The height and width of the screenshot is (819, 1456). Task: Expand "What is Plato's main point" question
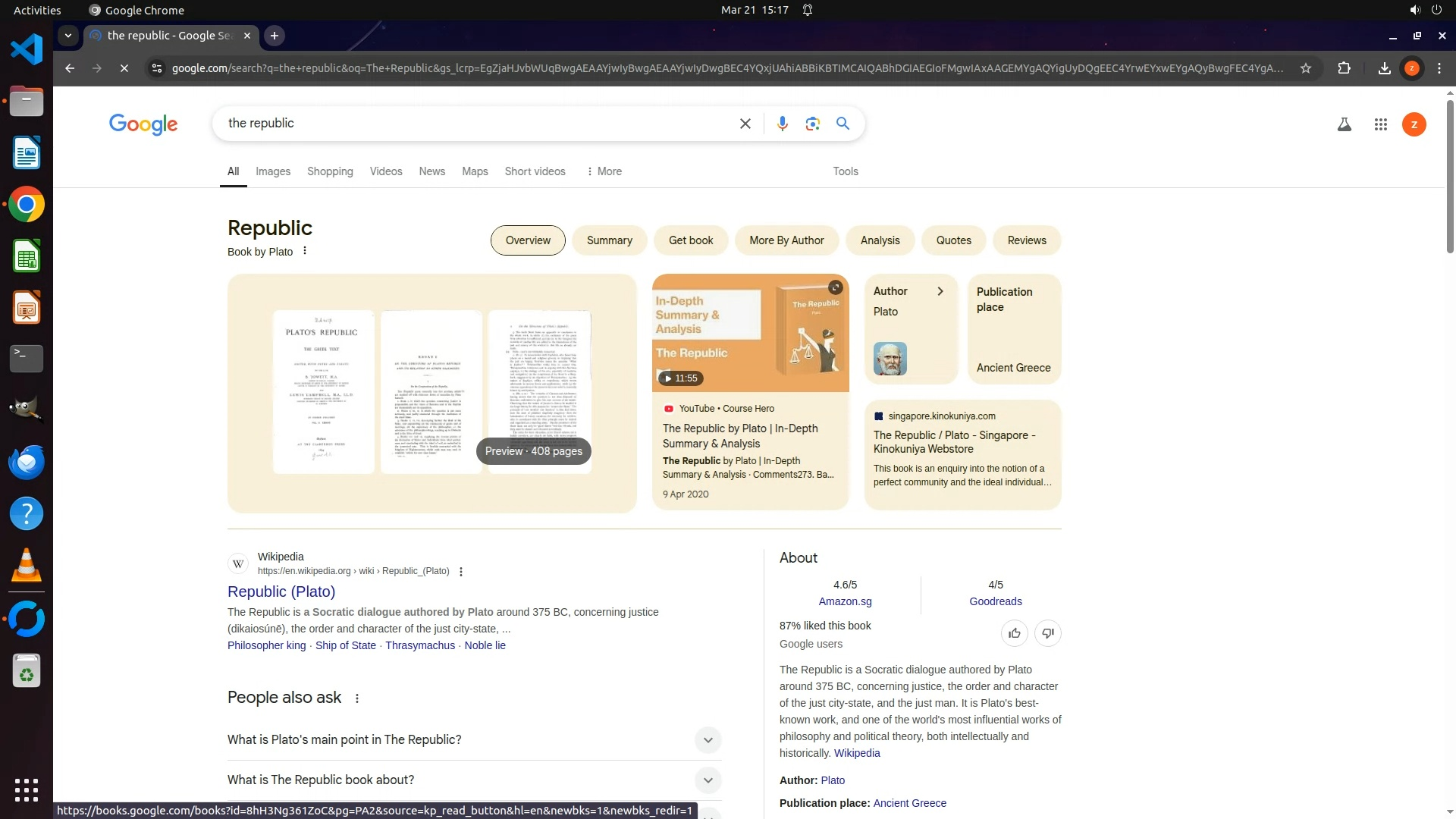click(707, 740)
